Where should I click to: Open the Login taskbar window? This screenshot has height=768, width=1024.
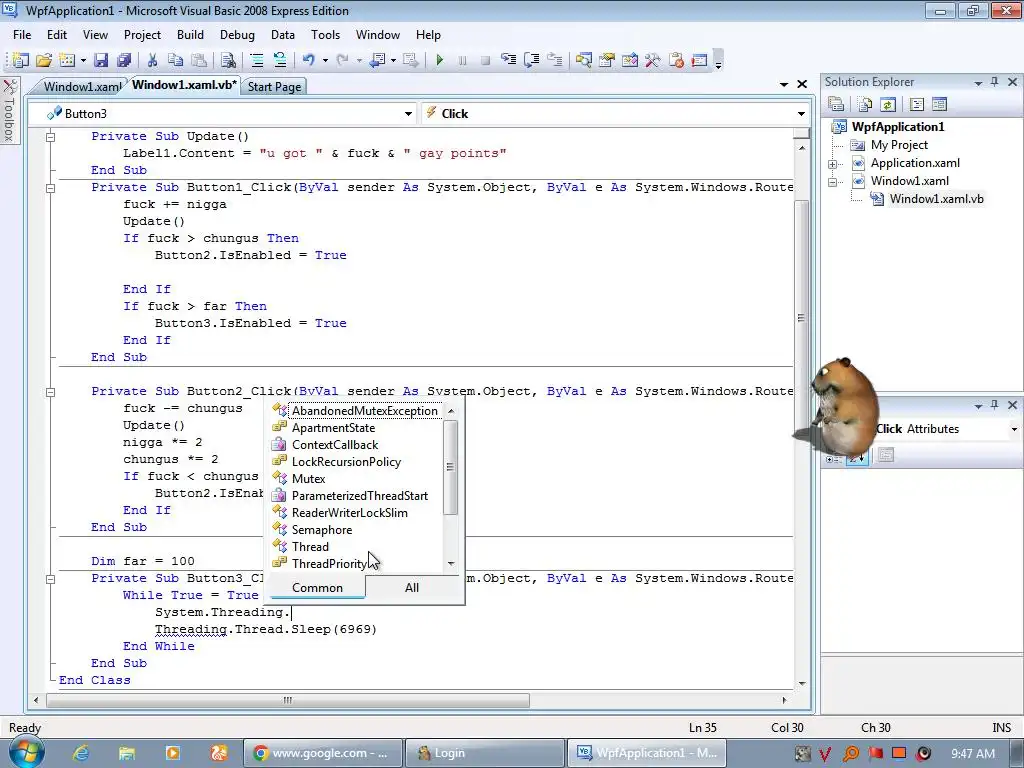(x=484, y=753)
